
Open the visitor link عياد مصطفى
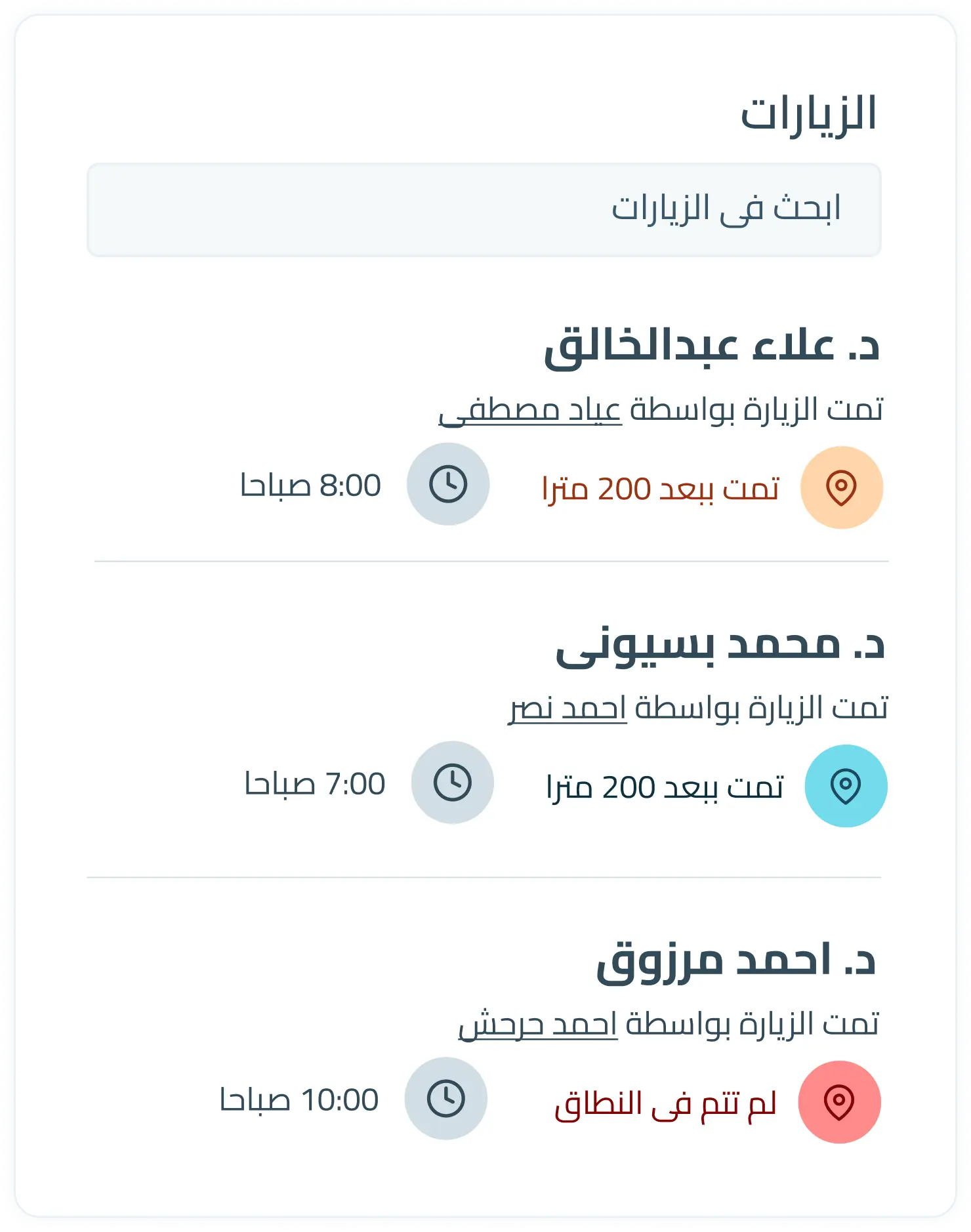point(530,411)
